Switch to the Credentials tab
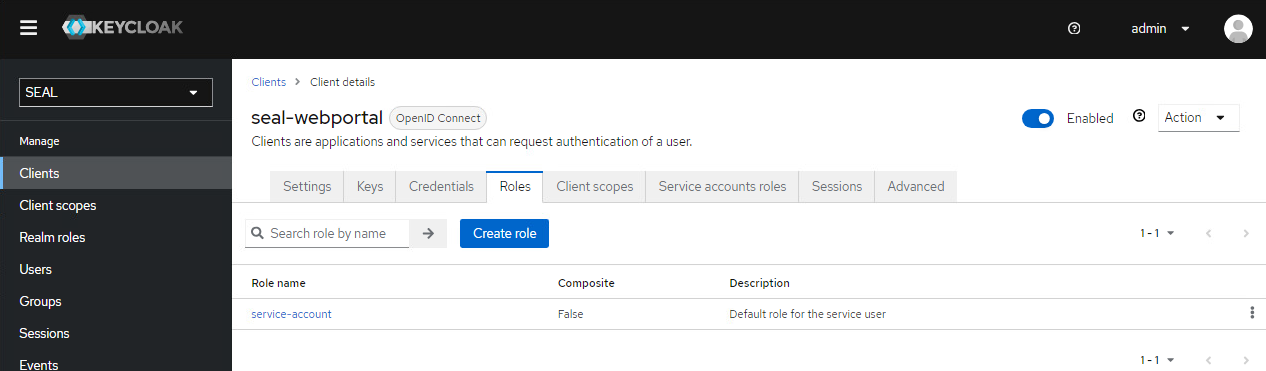The height and width of the screenshot is (371, 1266). (x=441, y=186)
